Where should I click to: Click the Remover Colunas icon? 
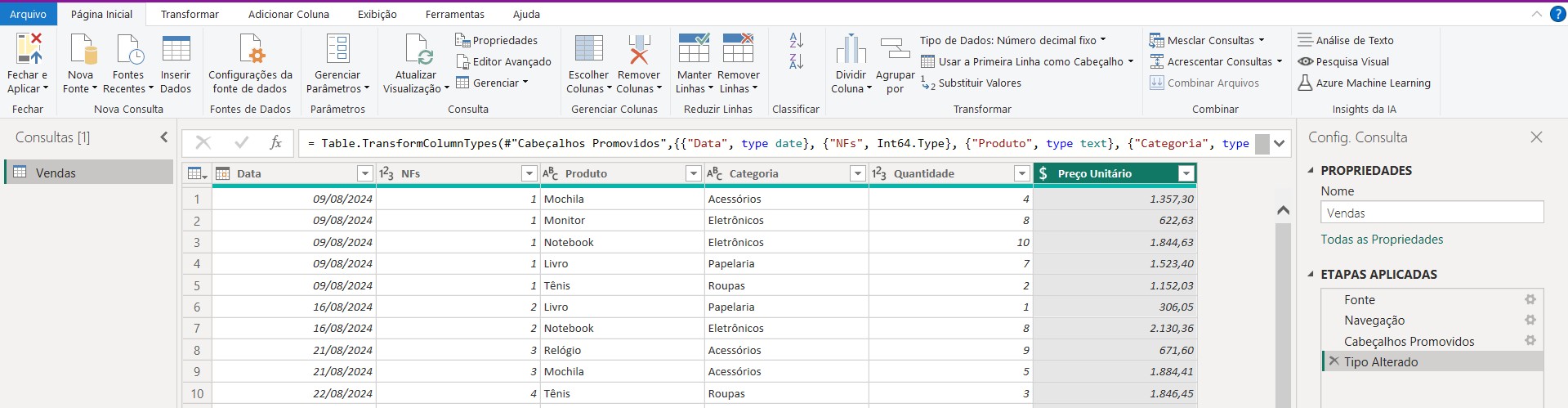[639, 49]
